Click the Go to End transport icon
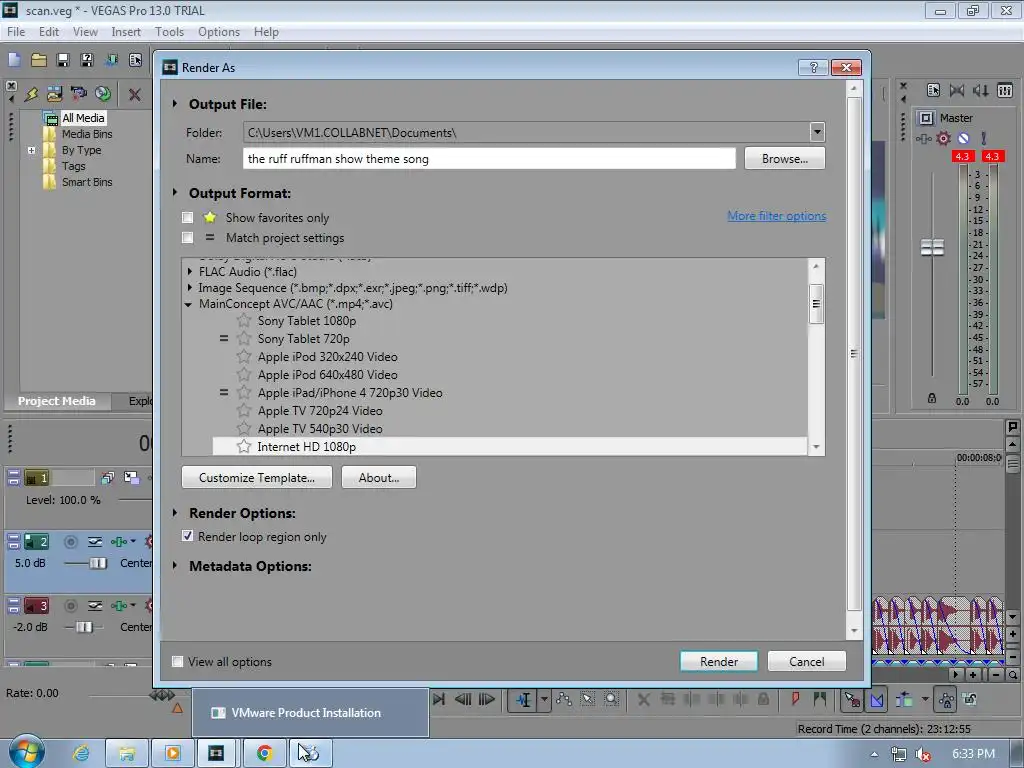The height and width of the screenshot is (768, 1024). (x=439, y=699)
